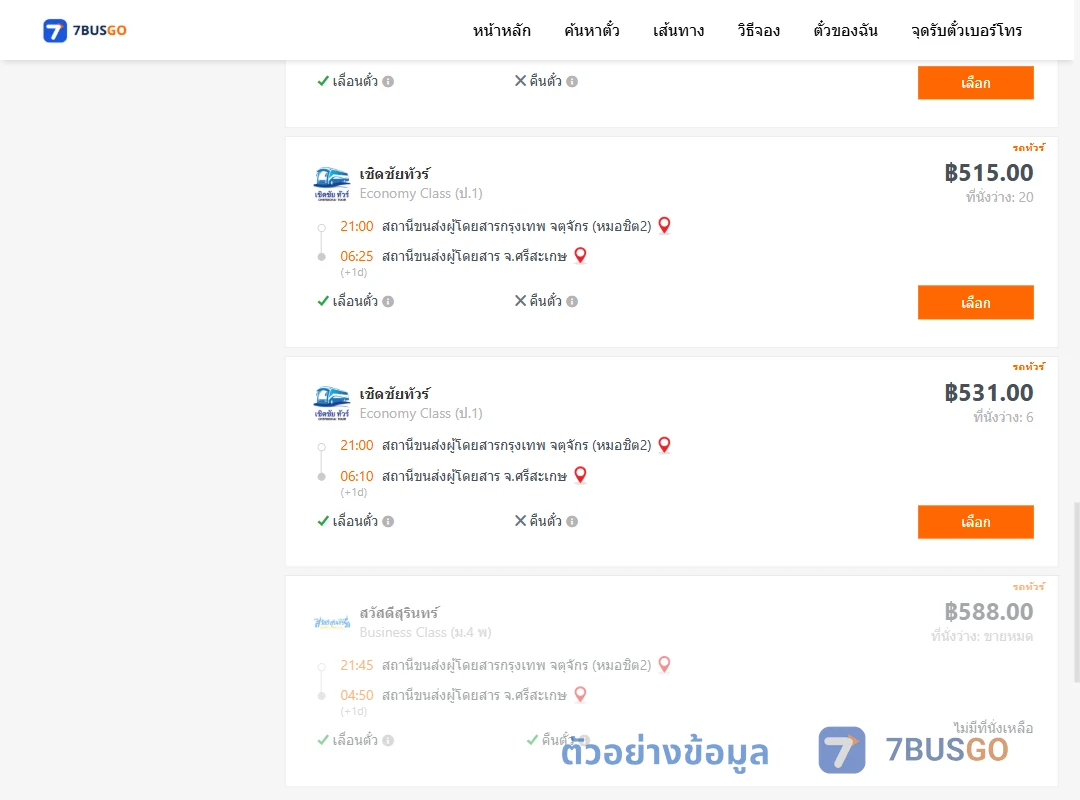
Task: Open วิธีจอง navigation link
Action: 758,30
